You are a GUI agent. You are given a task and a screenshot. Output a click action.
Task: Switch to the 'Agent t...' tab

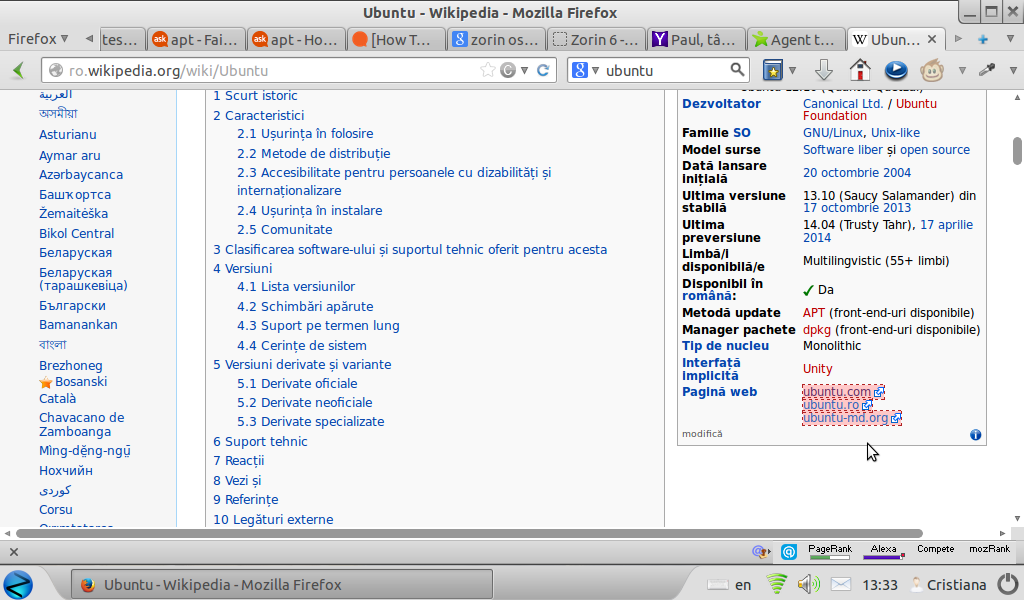[796, 40]
